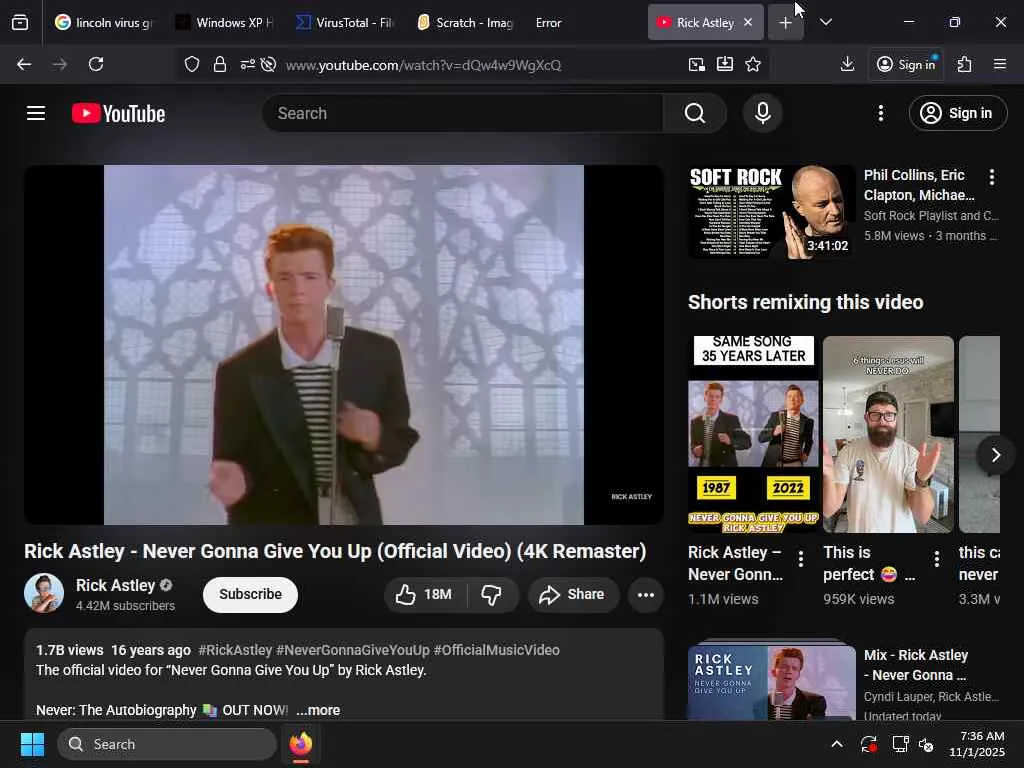1024x768 pixels.
Task: Open options for 'Rick Astley – Never Gonn...' short
Action: (x=801, y=558)
